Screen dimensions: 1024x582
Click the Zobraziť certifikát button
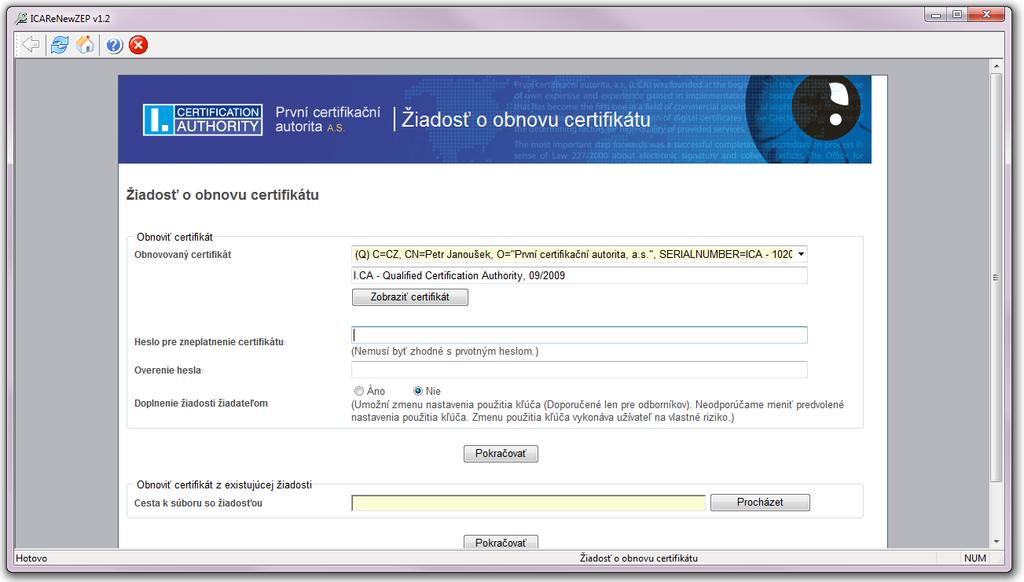410,297
